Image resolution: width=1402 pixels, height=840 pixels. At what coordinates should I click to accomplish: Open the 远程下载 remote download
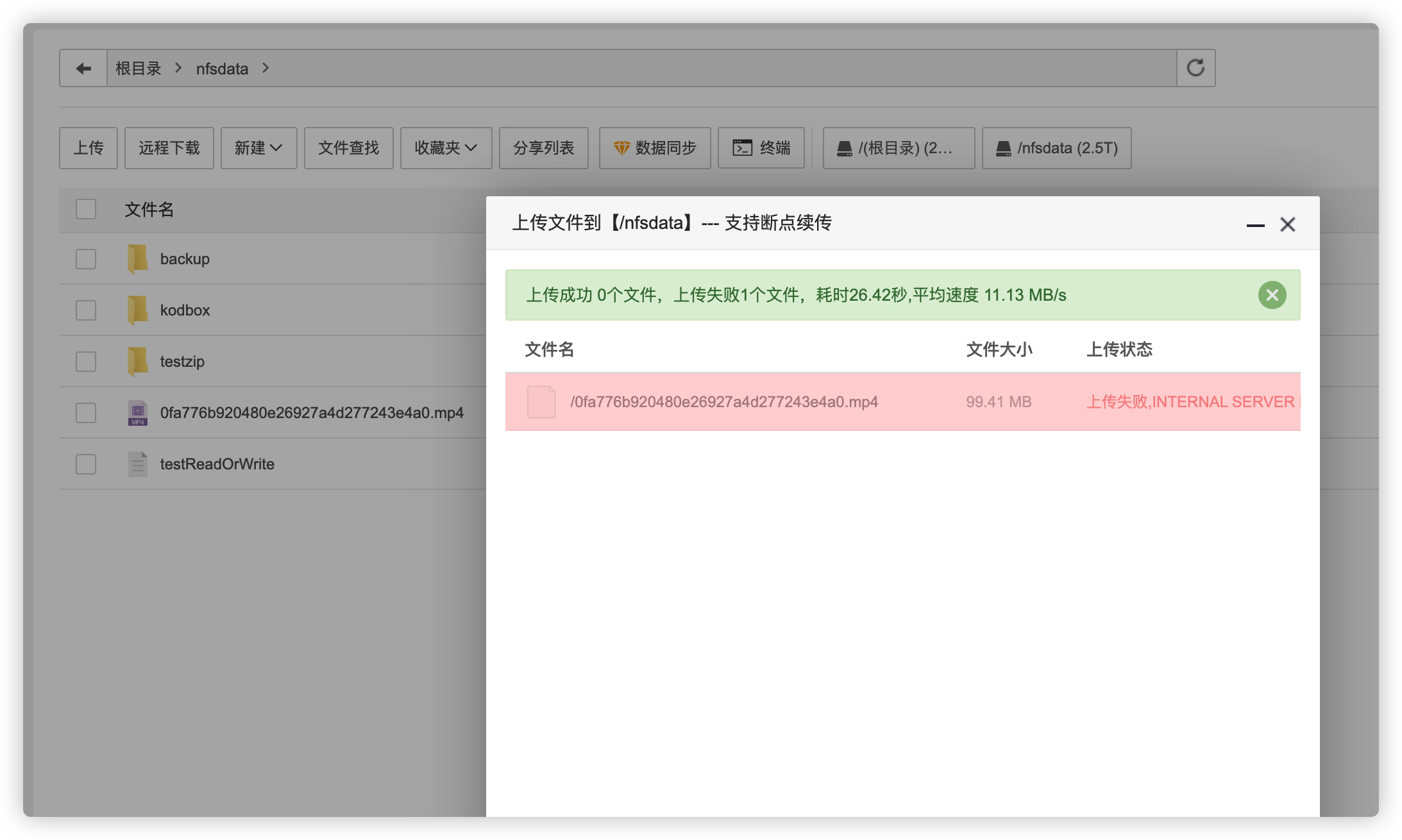point(169,148)
